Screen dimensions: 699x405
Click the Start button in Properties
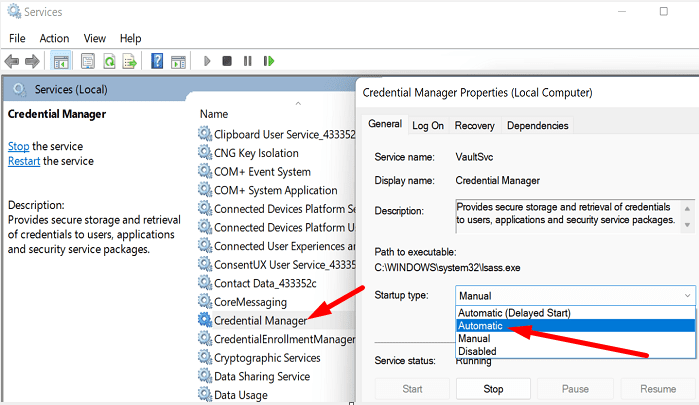[x=412, y=389]
